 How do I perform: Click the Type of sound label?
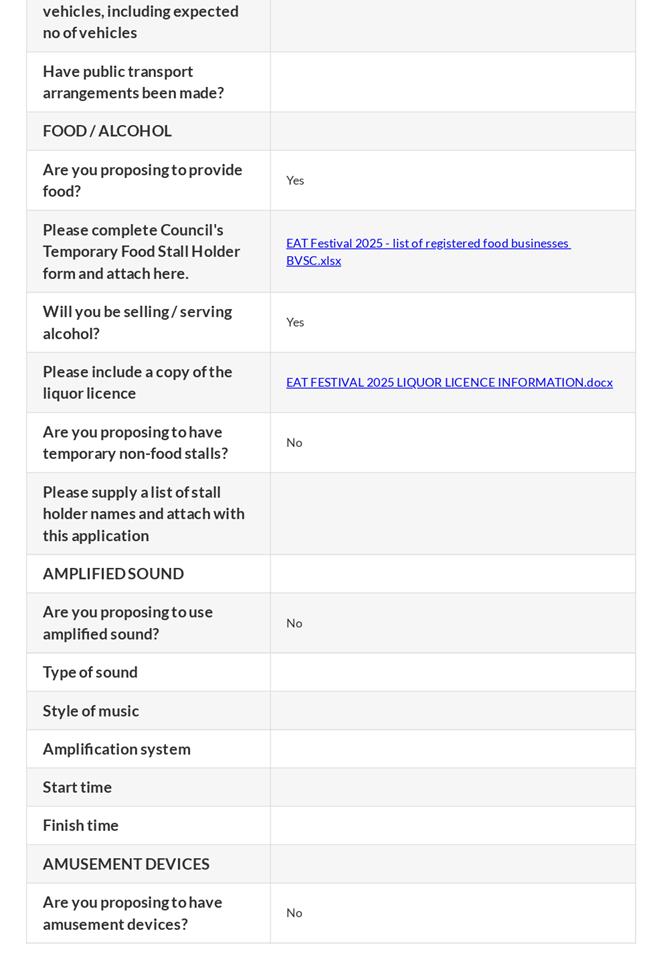tap(90, 672)
